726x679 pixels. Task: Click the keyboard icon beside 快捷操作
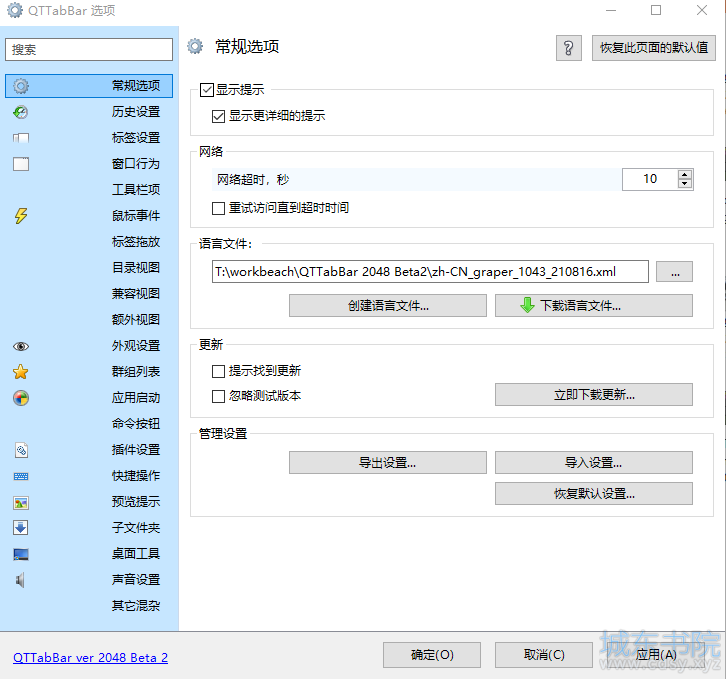(21, 476)
